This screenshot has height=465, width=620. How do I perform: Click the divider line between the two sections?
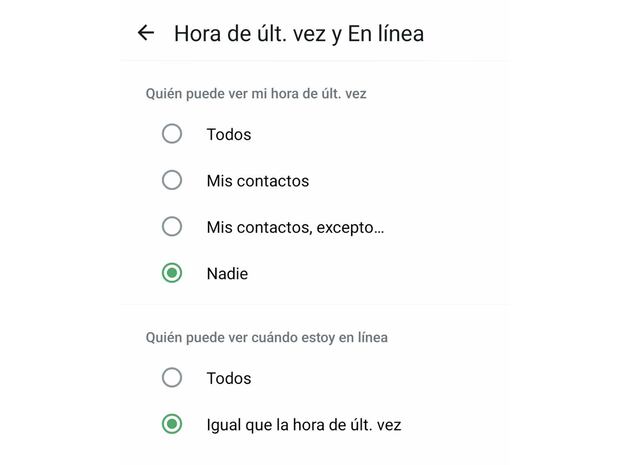[314, 305]
